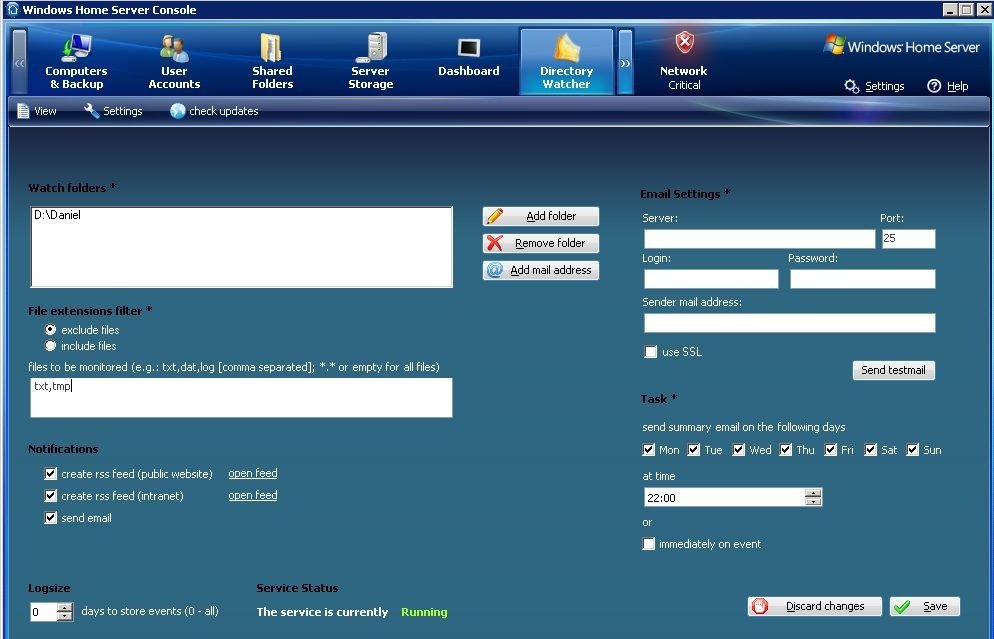Image resolution: width=994 pixels, height=639 pixels.
Task: Click the Login input field
Action: click(711, 279)
